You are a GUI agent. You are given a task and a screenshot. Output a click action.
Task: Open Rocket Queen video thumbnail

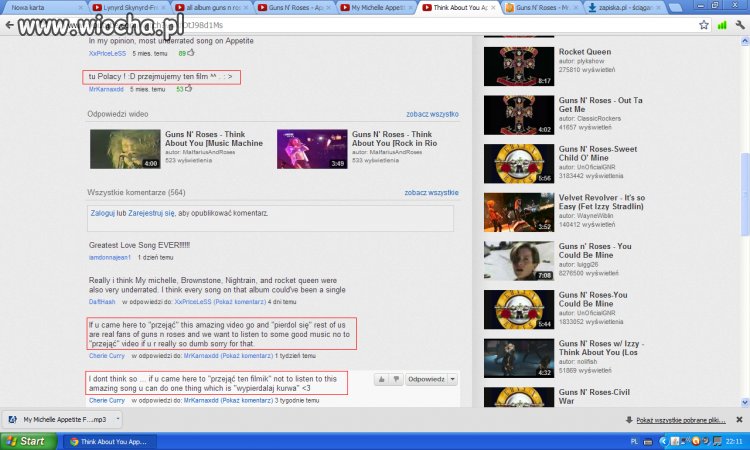coord(519,66)
